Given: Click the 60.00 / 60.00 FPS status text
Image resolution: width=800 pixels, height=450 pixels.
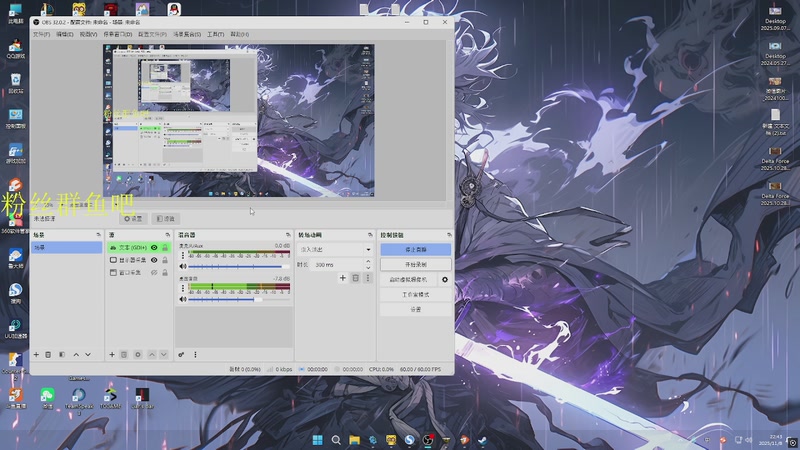Looking at the screenshot, I should pyautogui.click(x=420, y=369).
